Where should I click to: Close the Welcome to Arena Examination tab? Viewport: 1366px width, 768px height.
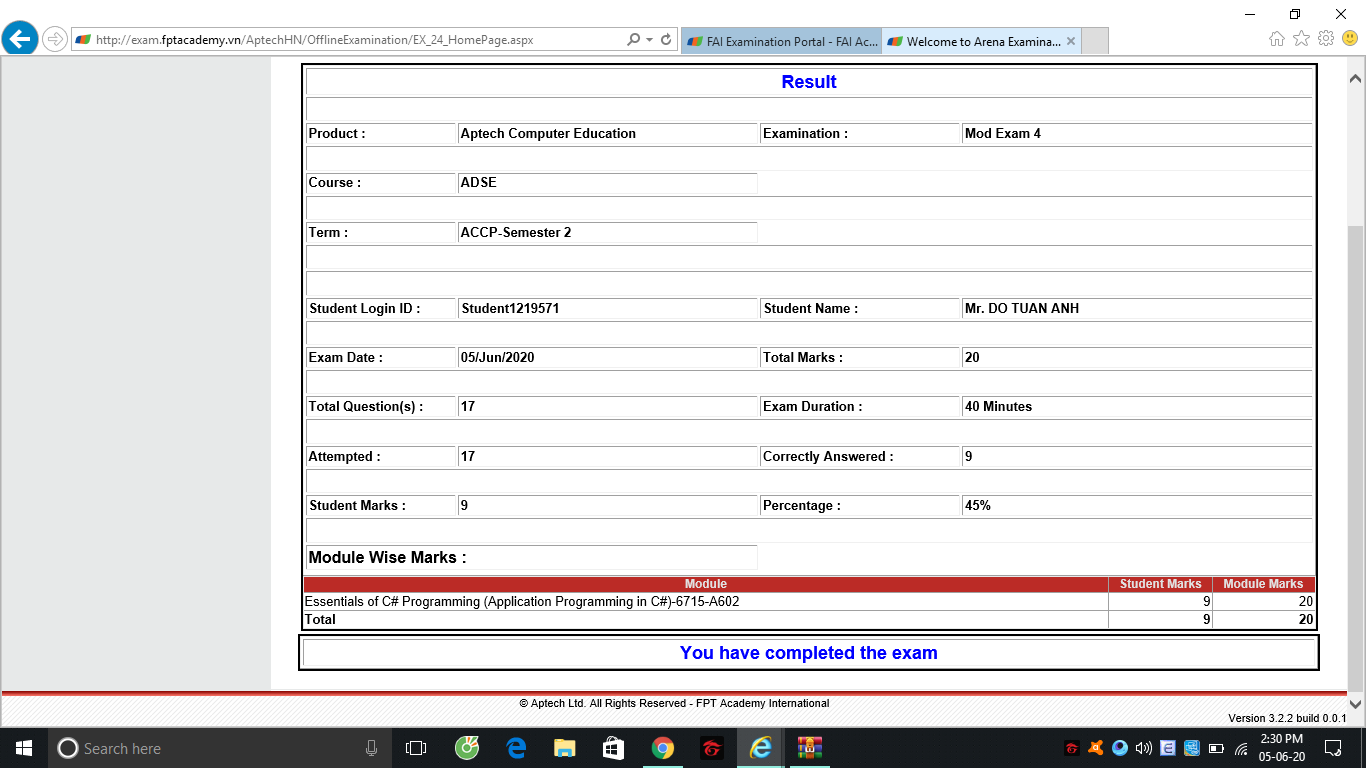tap(1071, 42)
